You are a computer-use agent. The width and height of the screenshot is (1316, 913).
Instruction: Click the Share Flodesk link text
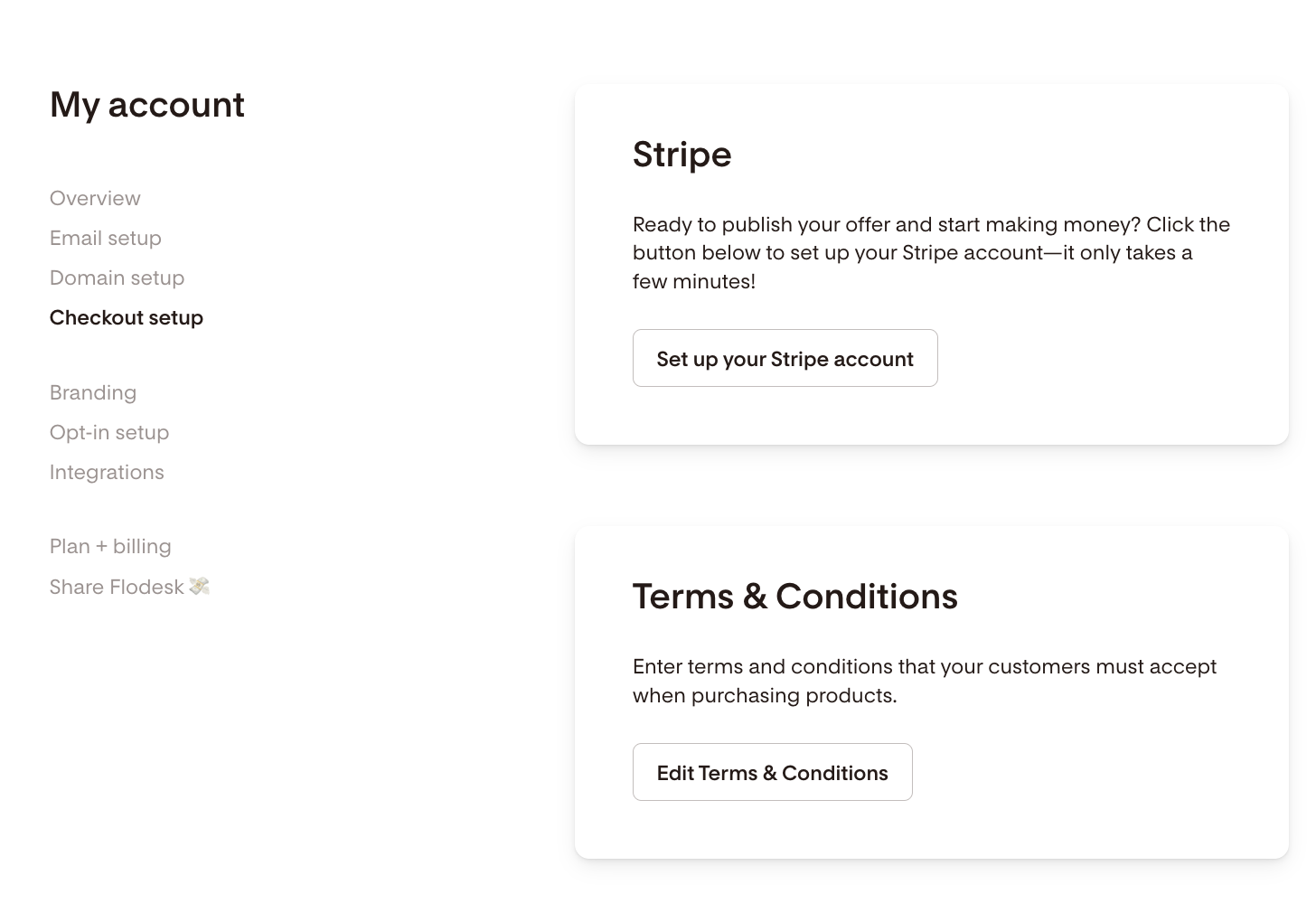tap(117, 587)
